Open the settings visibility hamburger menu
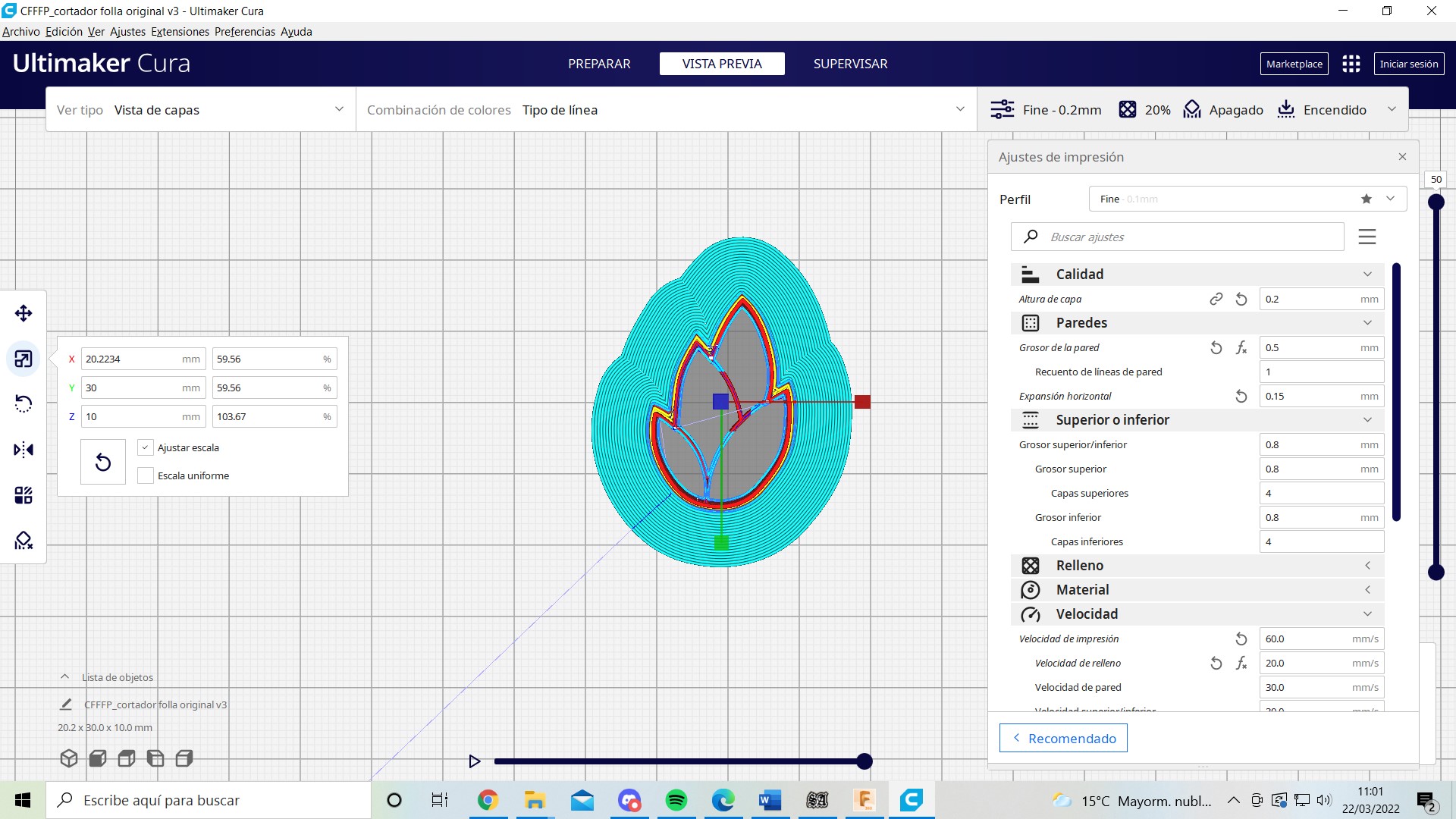 [1367, 237]
